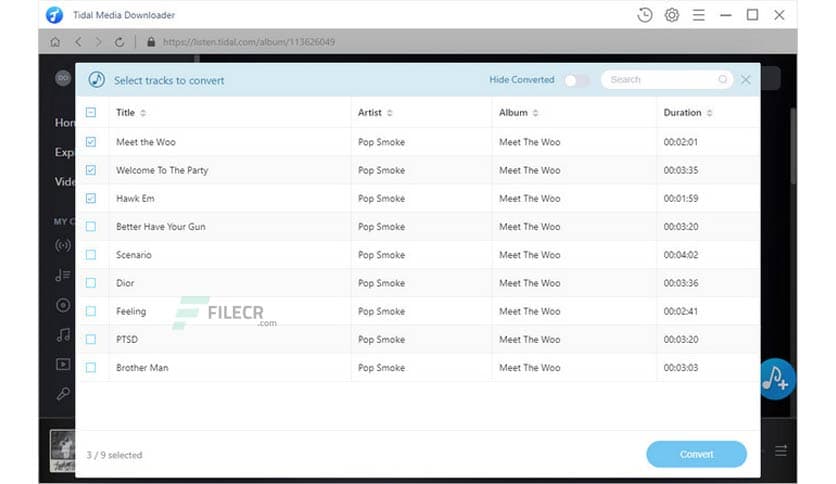Navigate forward with the right arrow
The image size is (836, 484).
click(99, 42)
